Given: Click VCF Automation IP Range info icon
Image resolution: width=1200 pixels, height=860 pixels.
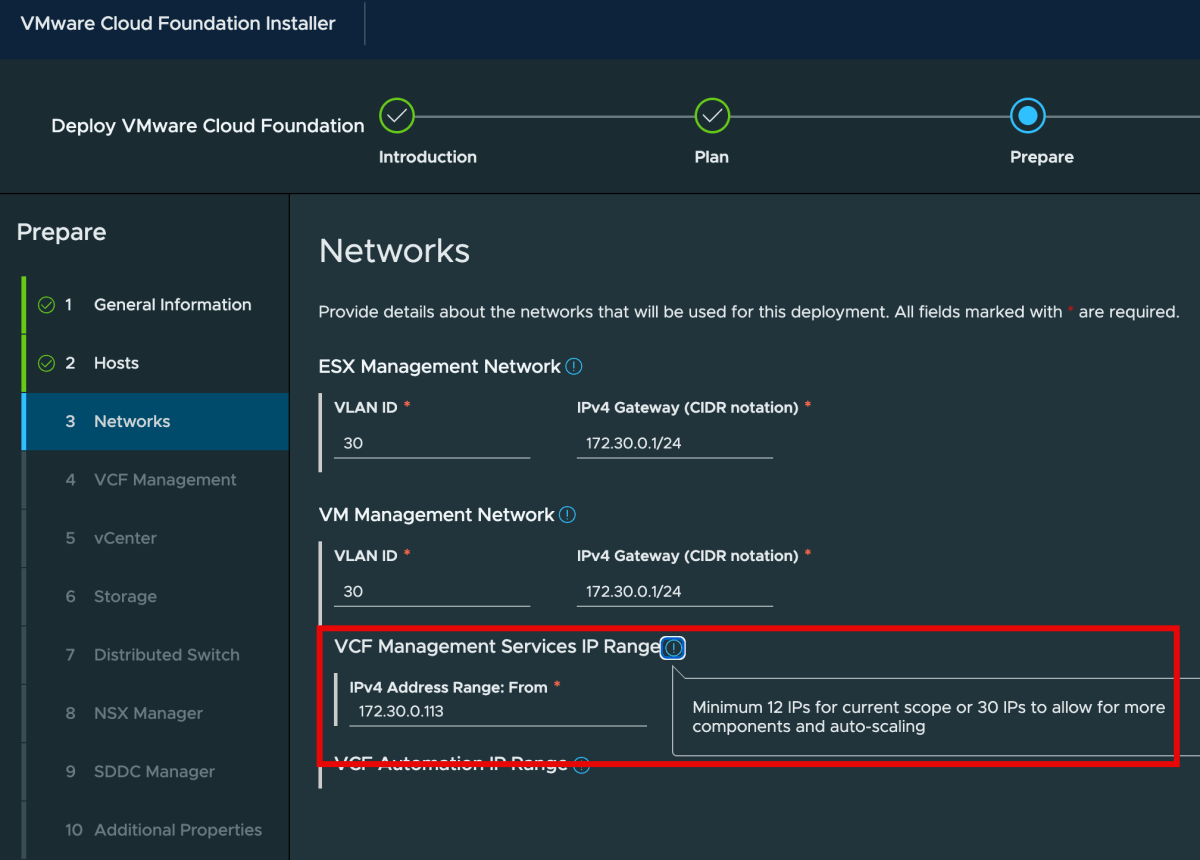Looking at the screenshot, I should pos(581,765).
